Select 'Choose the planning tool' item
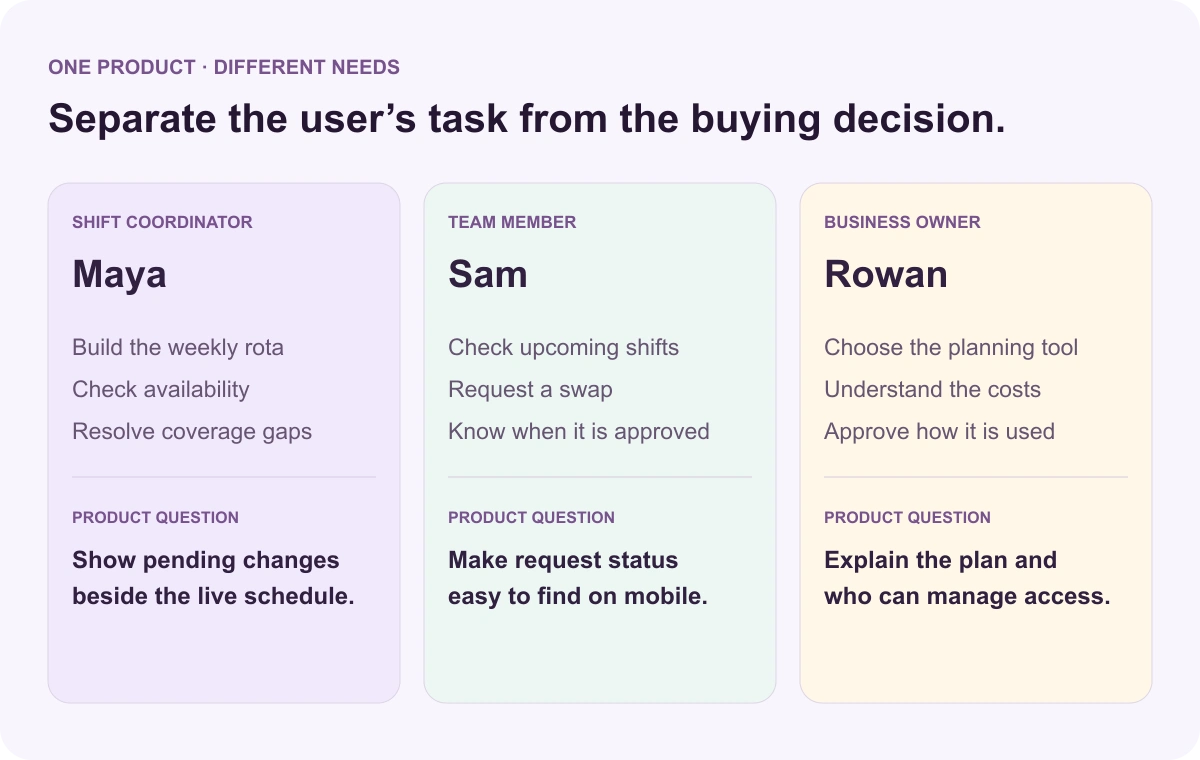Screen dimensions: 1200x760 [951, 348]
